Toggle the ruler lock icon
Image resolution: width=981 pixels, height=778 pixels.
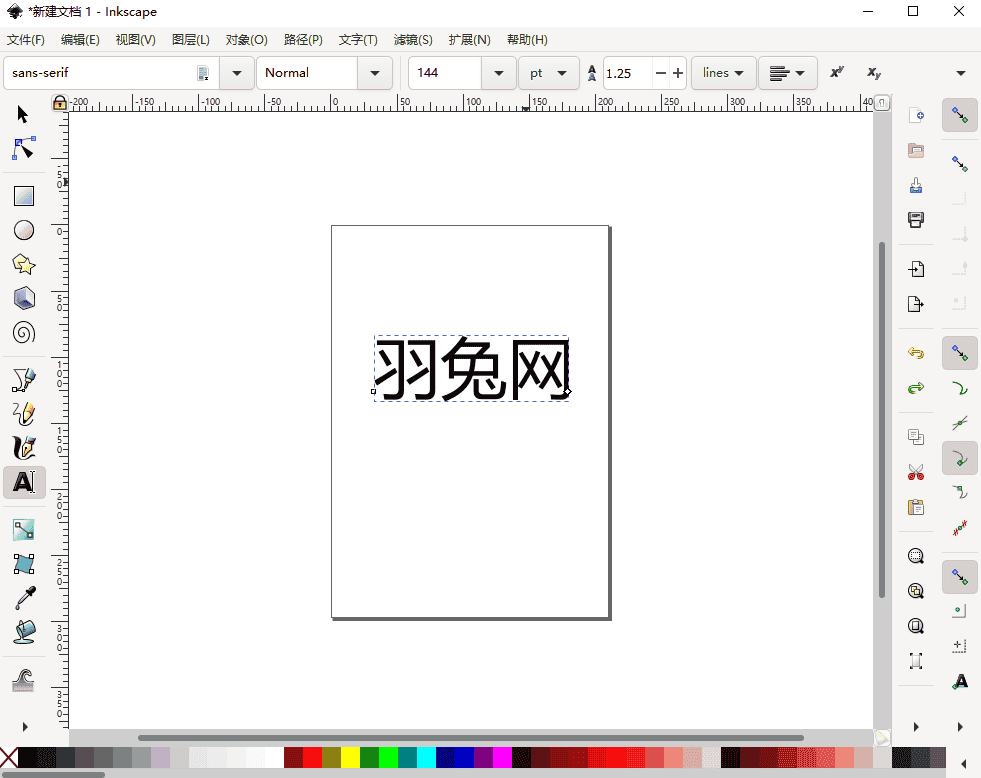tap(59, 103)
